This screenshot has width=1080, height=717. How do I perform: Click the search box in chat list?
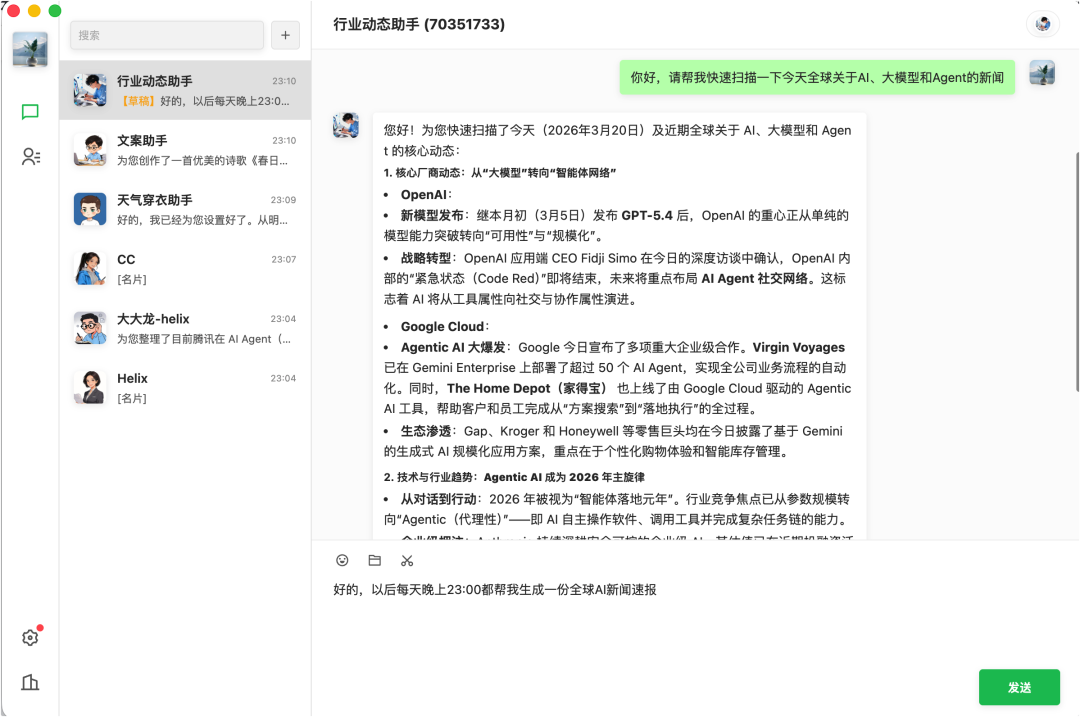click(166, 35)
